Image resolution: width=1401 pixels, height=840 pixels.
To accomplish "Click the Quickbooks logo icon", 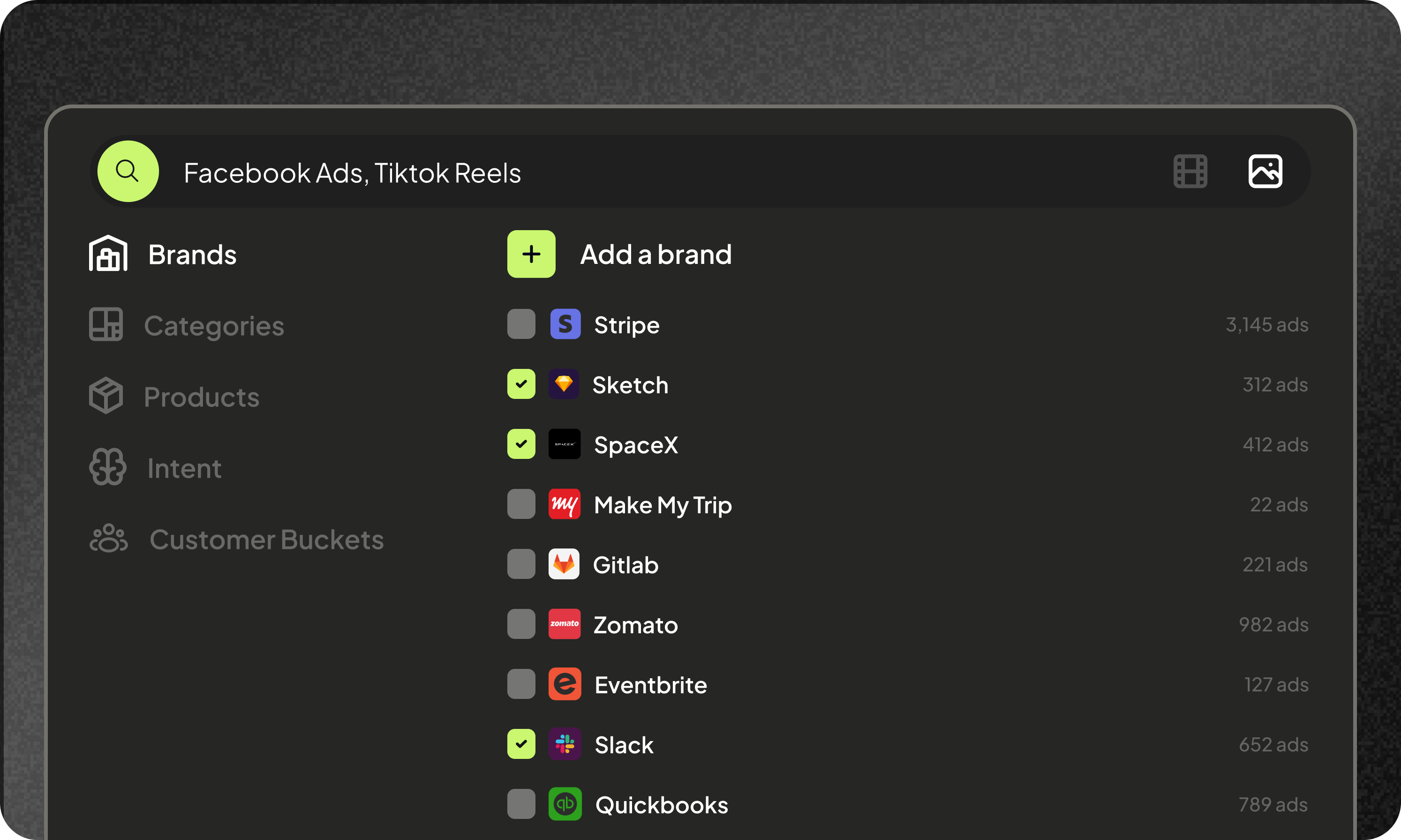I will pos(565,804).
